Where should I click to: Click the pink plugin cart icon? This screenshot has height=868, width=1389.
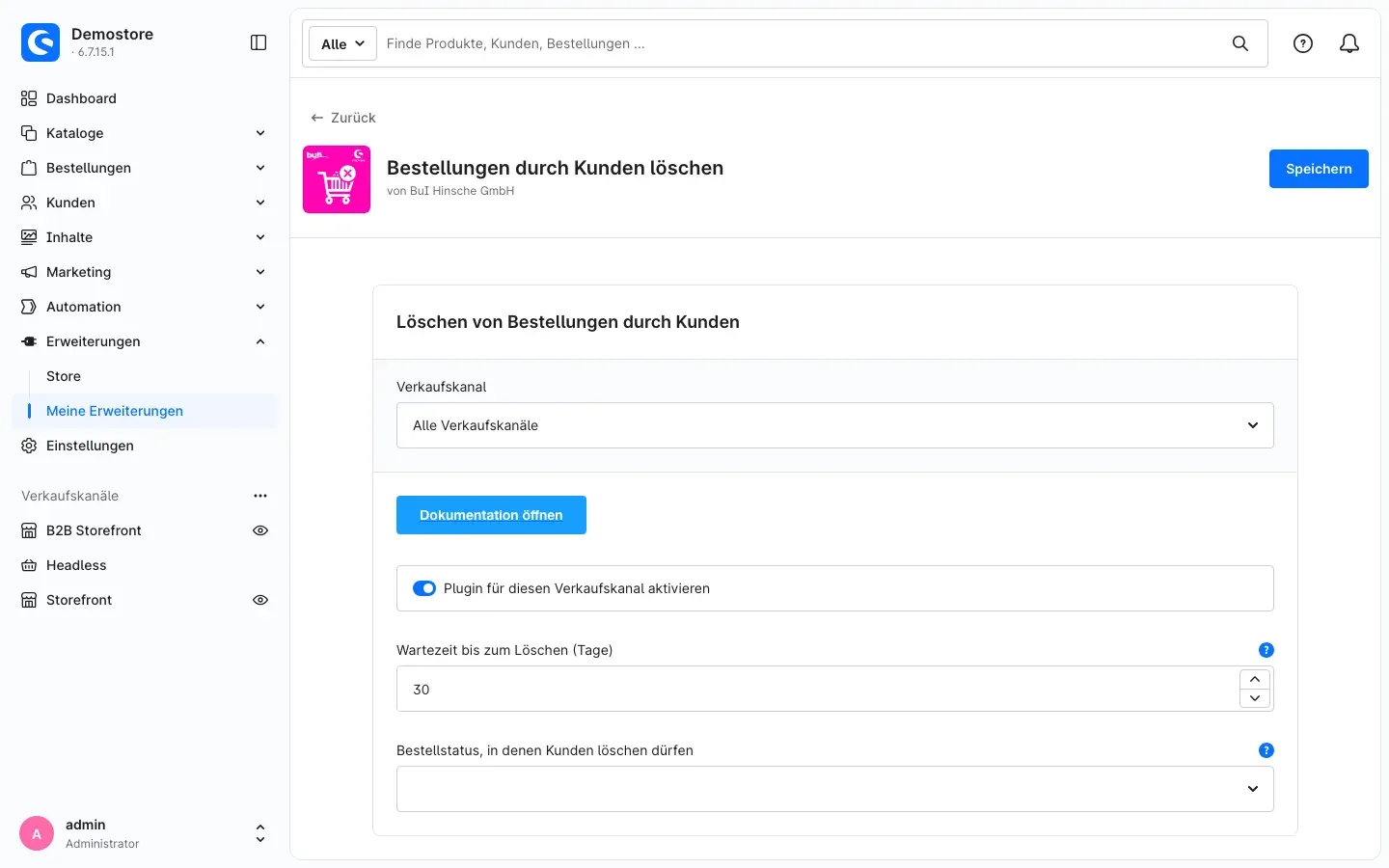(x=337, y=179)
